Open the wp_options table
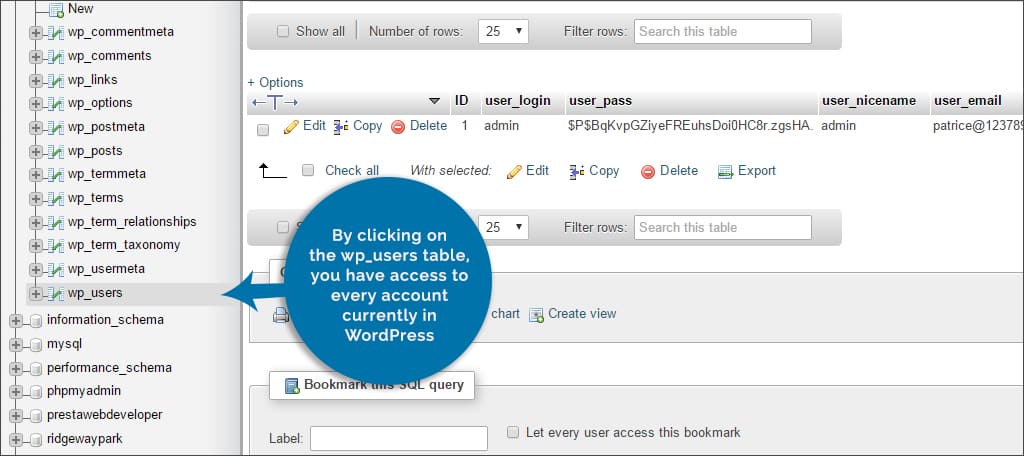 point(100,103)
